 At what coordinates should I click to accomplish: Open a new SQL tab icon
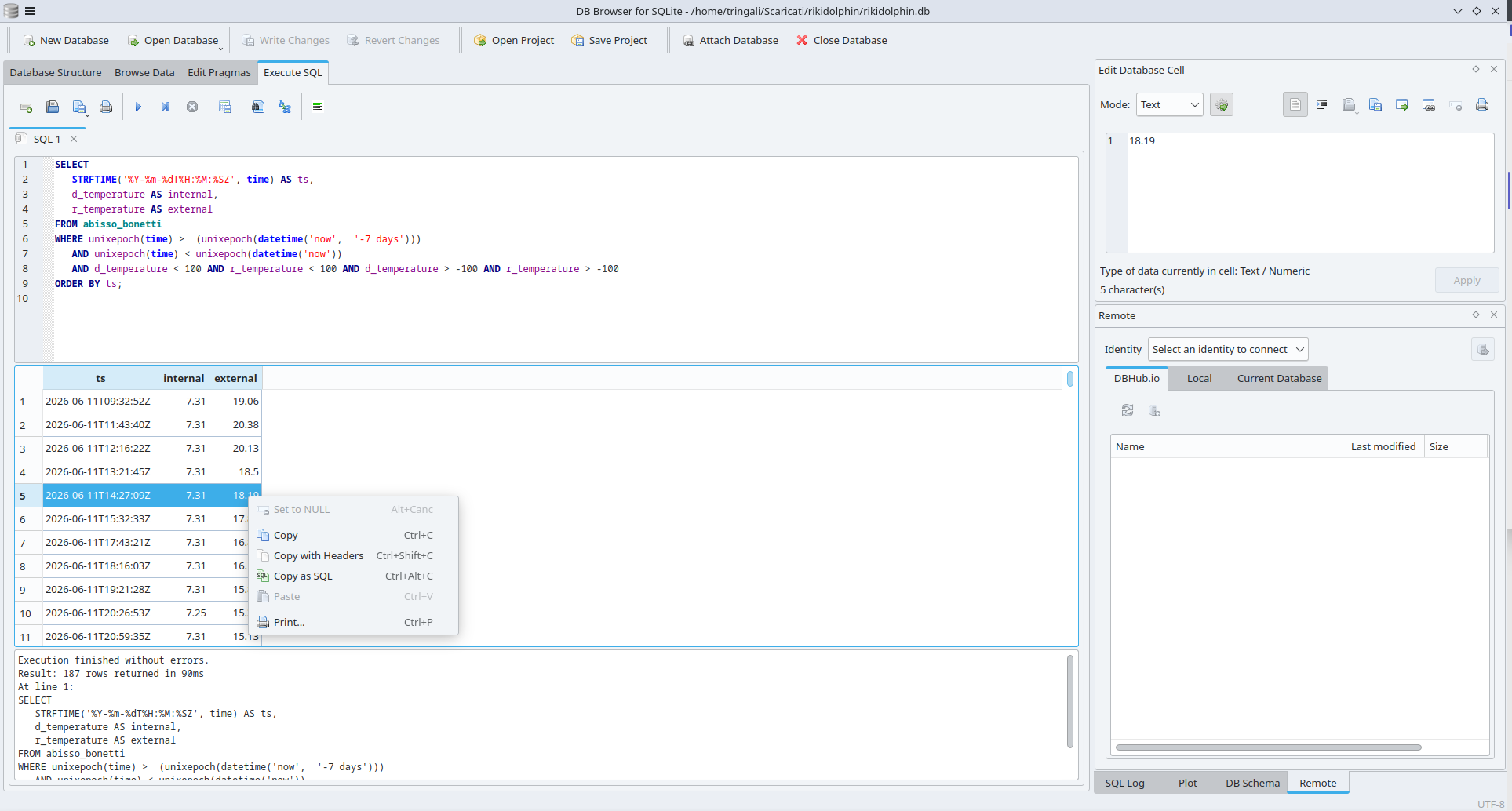[26, 107]
